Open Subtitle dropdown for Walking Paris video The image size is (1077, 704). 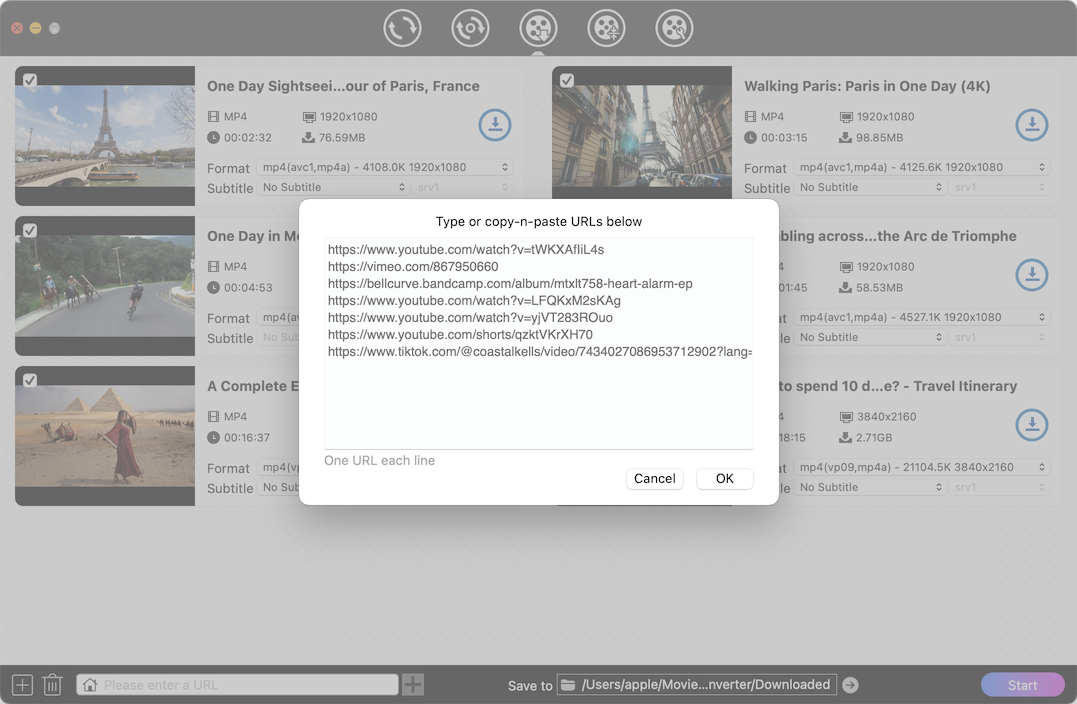pos(871,187)
